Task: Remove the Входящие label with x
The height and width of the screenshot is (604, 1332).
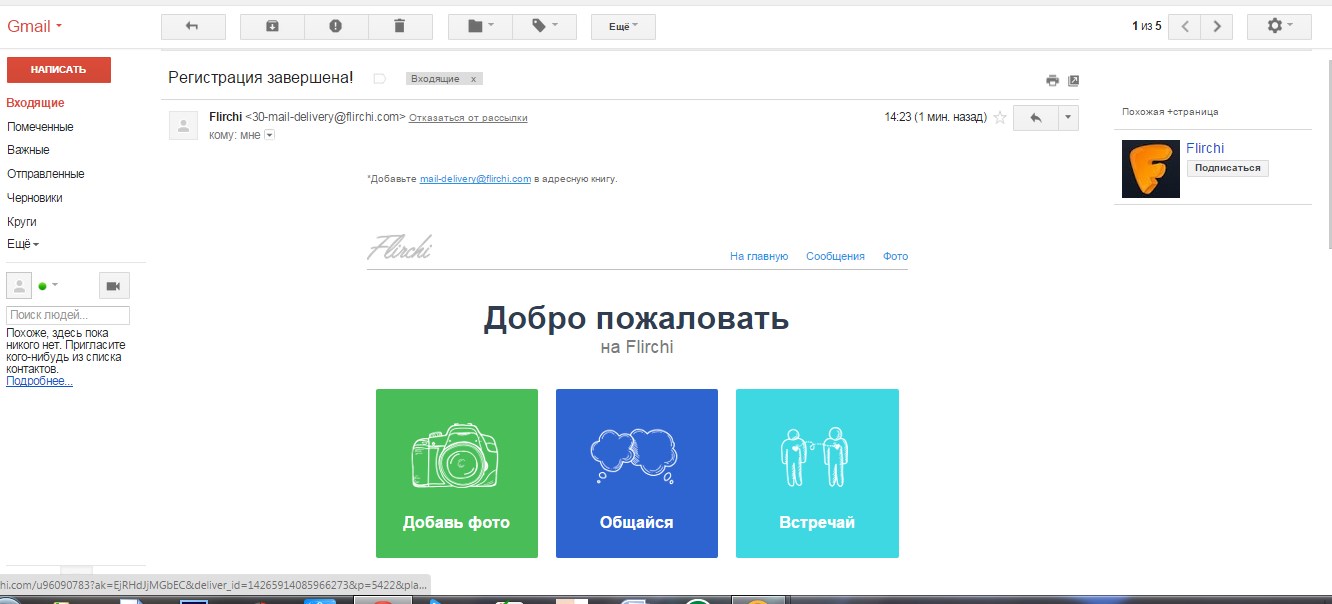Action: click(473, 78)
